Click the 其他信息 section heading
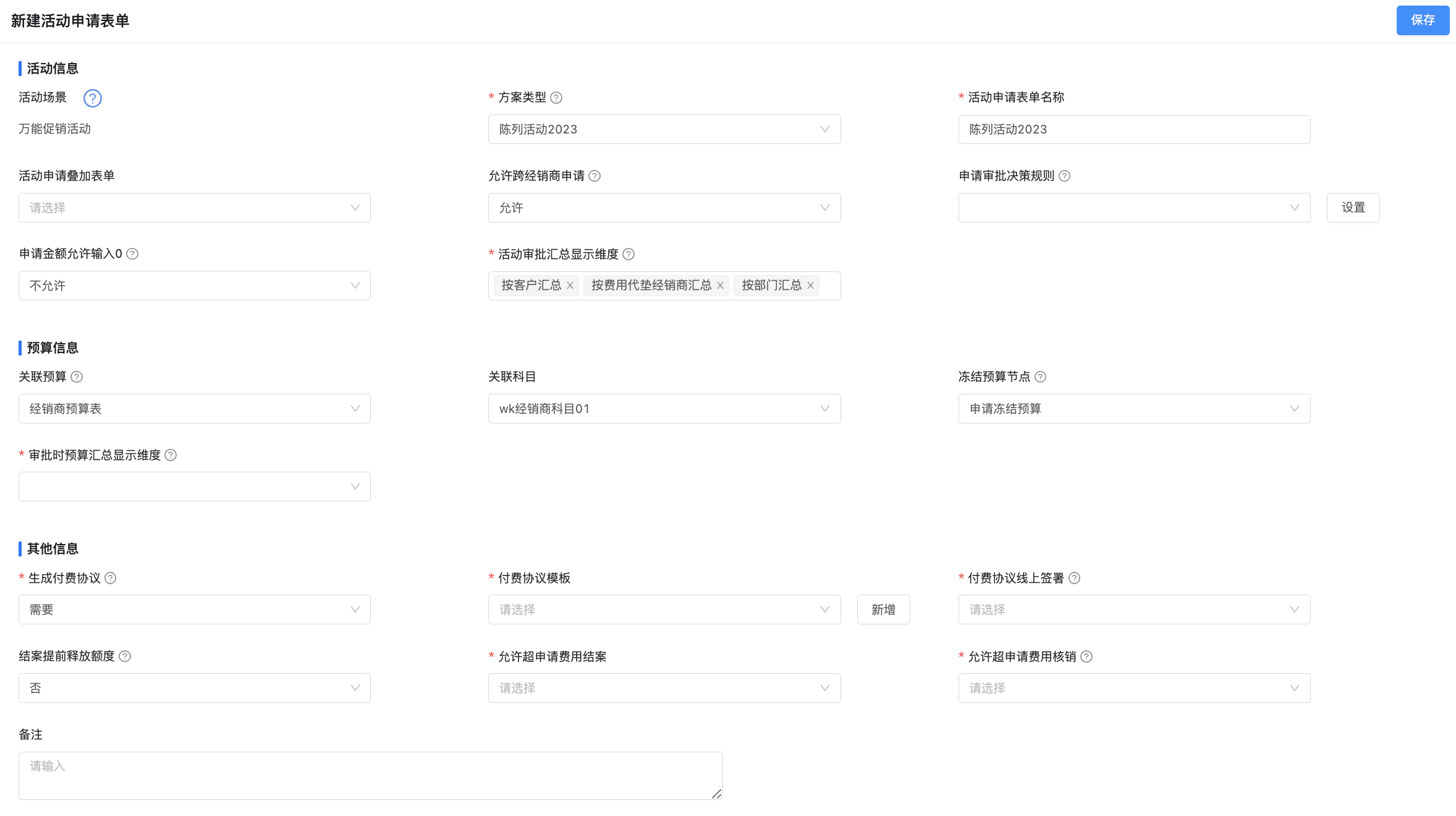This screenshot has width=1456, height=816. pos(53,549)
